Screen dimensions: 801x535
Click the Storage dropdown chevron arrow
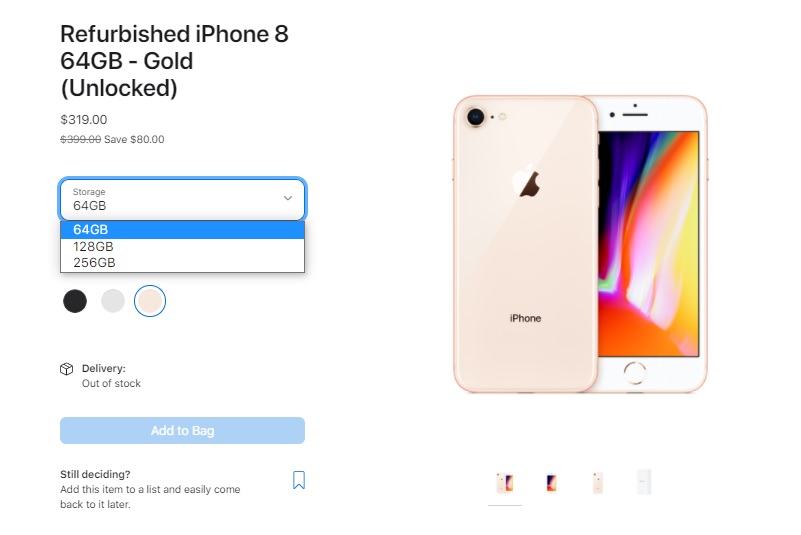(x=288, y=198)
